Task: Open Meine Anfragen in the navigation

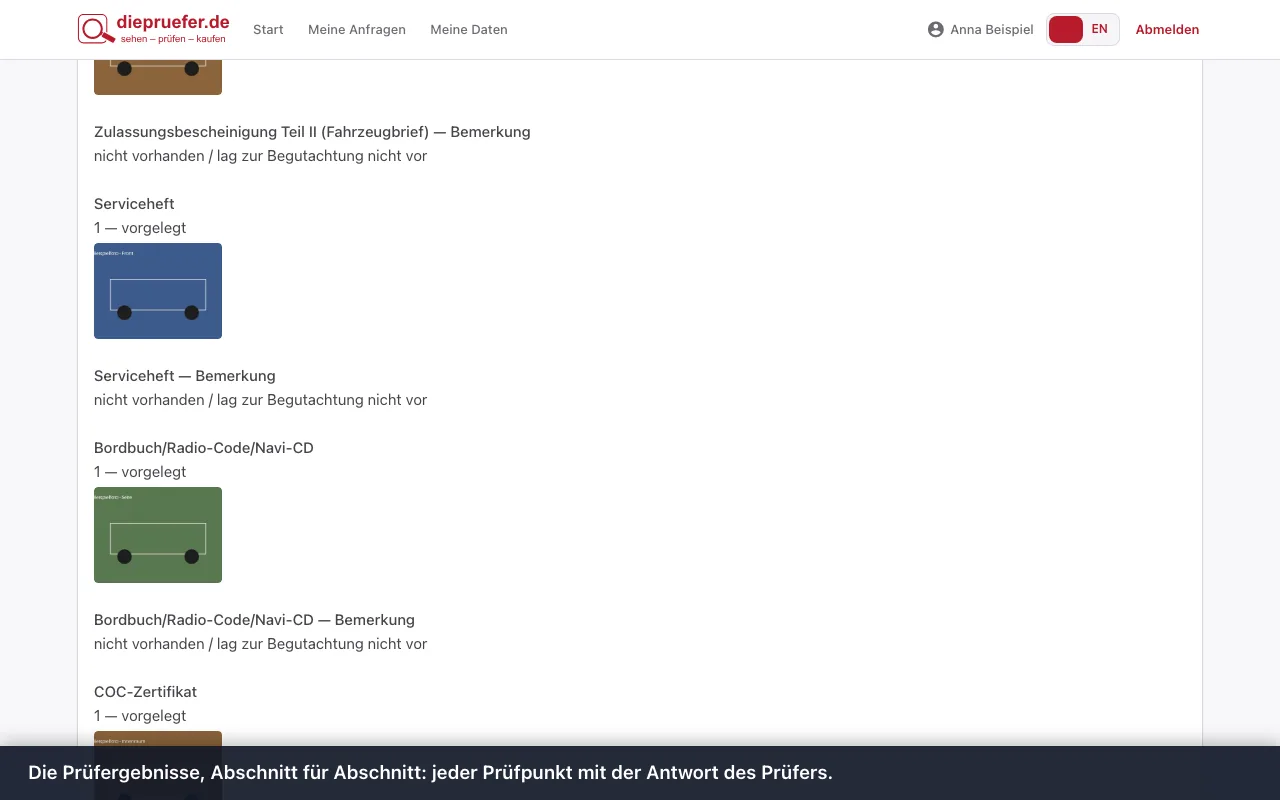Action: pyautogui.click(x=357, y=30)
